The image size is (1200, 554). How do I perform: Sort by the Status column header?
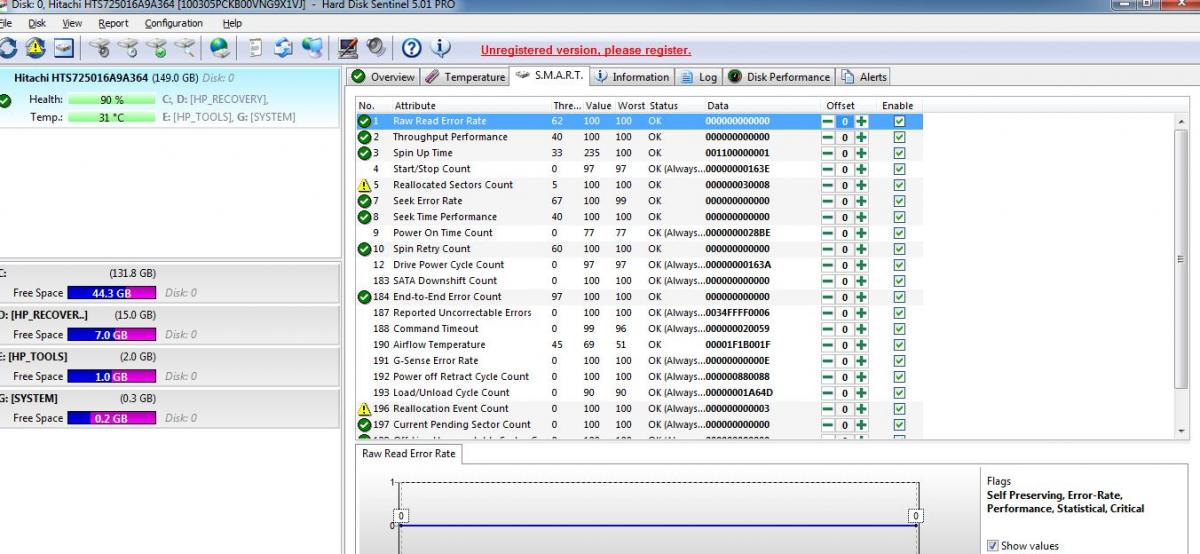(663, 105)
